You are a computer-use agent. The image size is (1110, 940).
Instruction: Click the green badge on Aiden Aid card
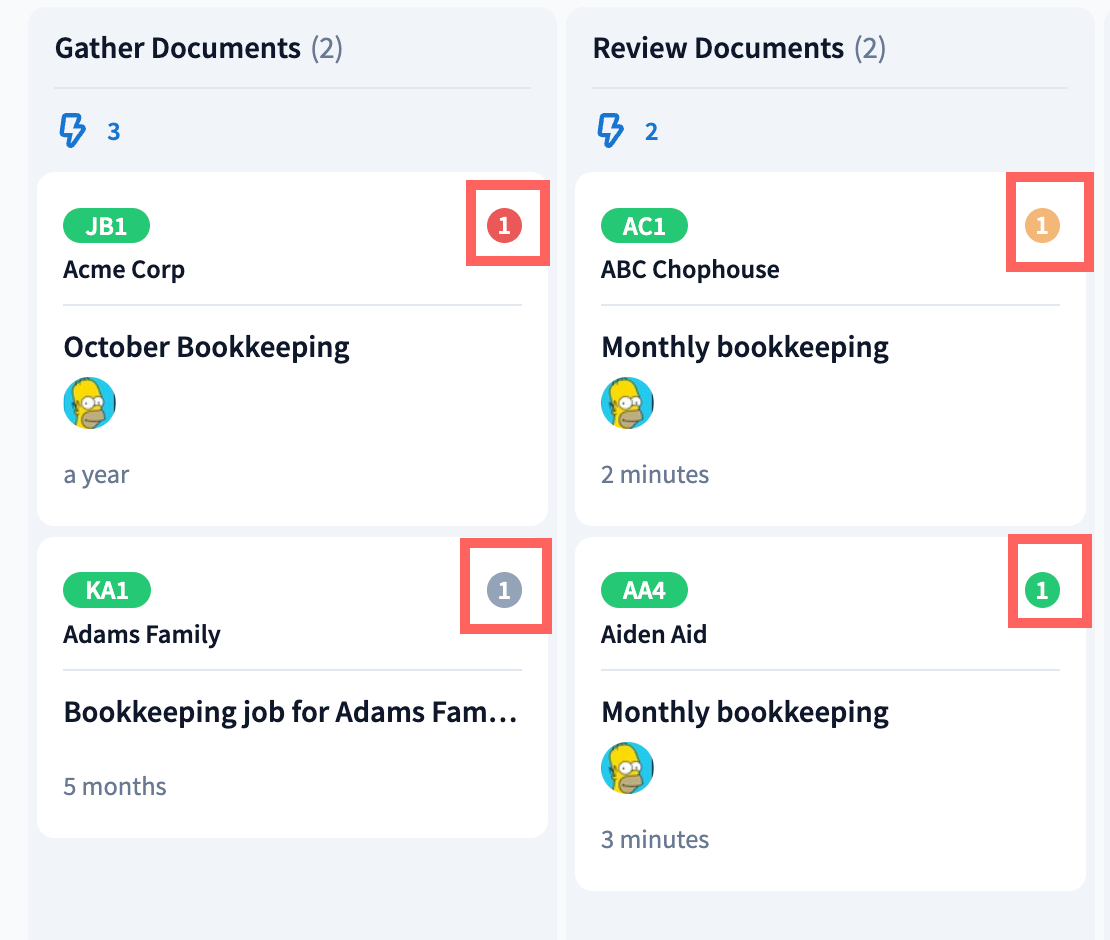coord(1041,591)
